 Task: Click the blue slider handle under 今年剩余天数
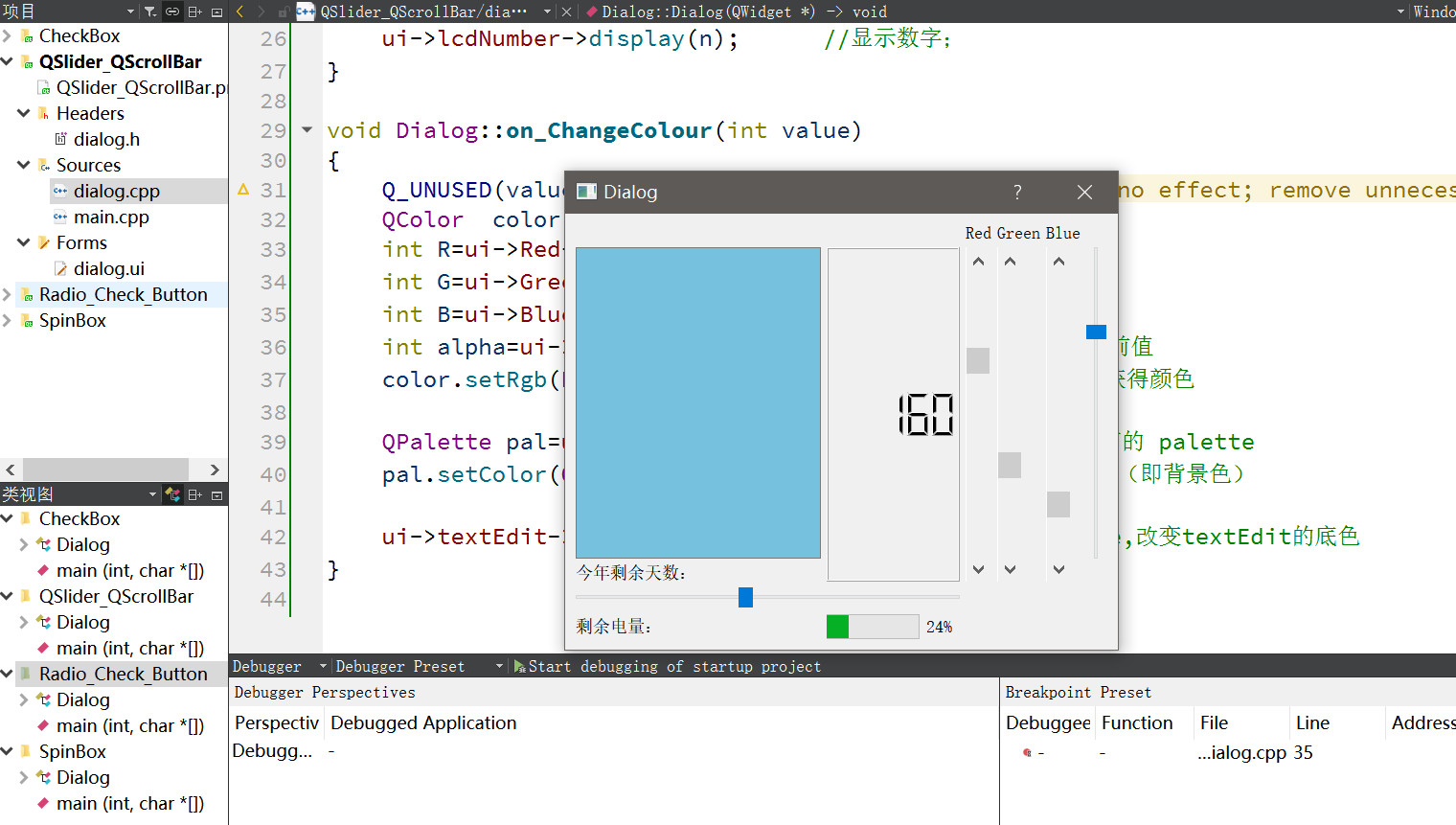click(745, 596)
